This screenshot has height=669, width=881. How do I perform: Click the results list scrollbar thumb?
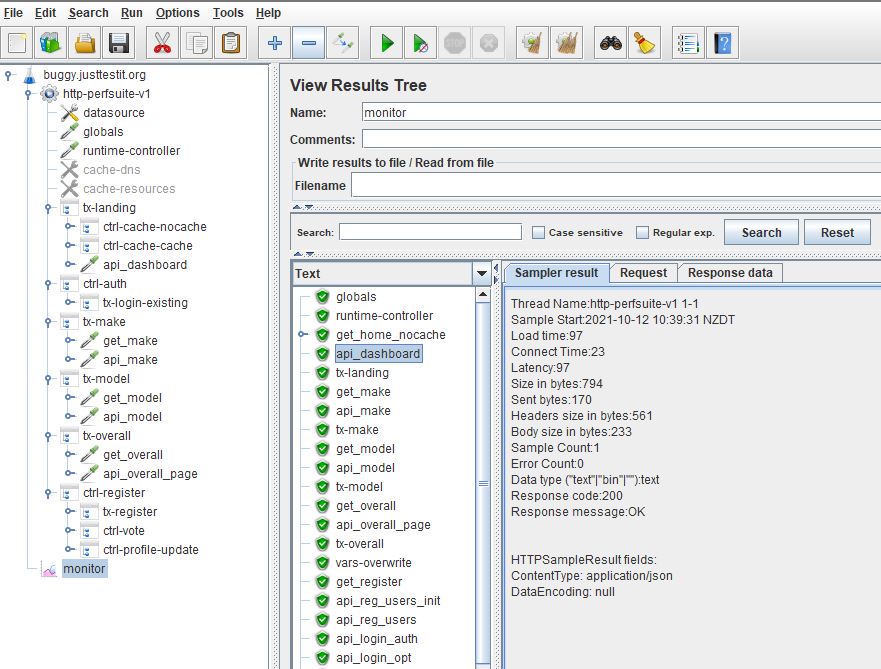(483, 483)
